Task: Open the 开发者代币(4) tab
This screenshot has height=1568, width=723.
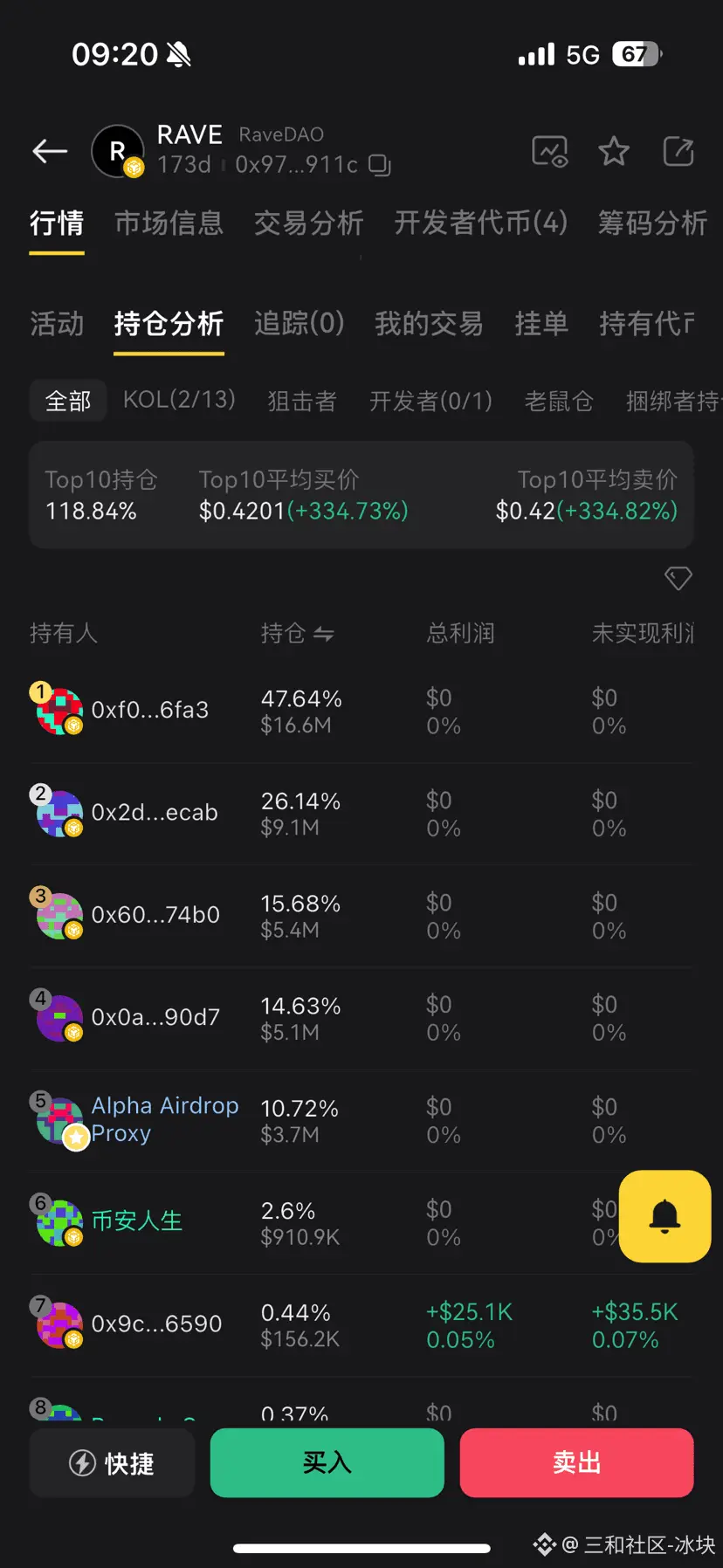Action: 480,224
